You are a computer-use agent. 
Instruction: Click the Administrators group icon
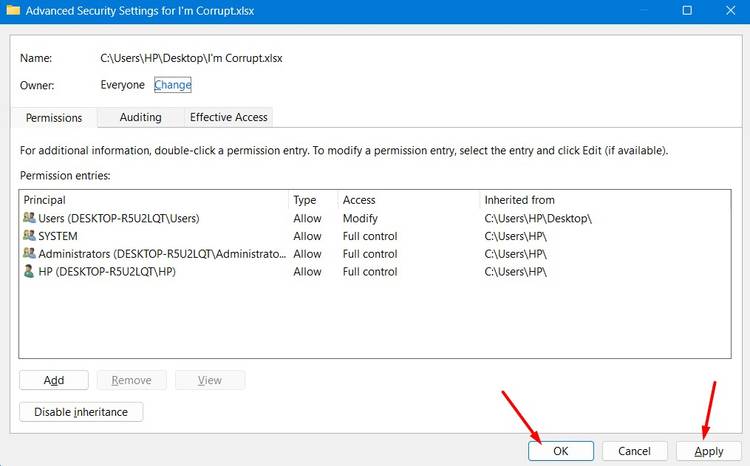click(29, 253)
